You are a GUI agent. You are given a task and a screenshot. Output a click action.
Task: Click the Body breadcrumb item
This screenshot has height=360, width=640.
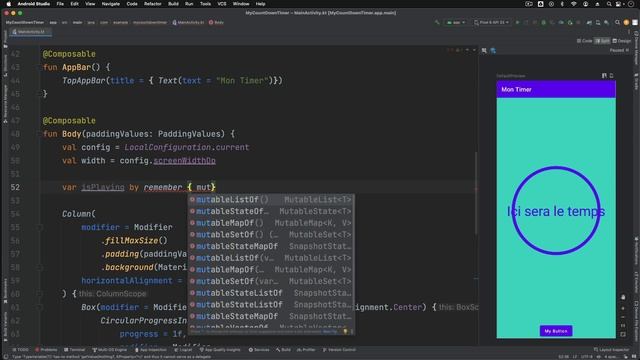[216, 22]
